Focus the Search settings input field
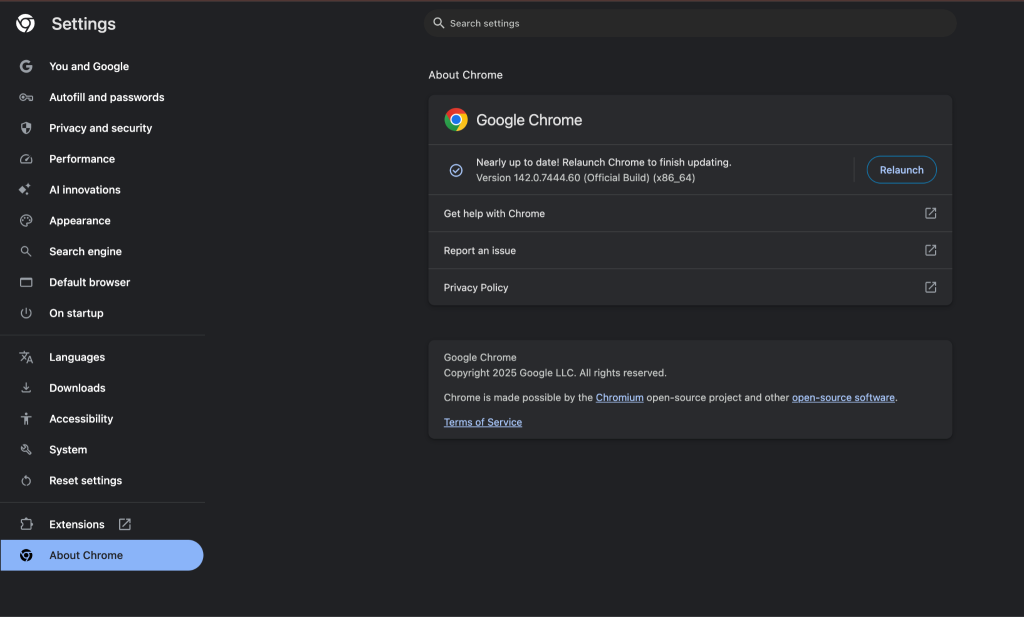 (x=690, y=23)
